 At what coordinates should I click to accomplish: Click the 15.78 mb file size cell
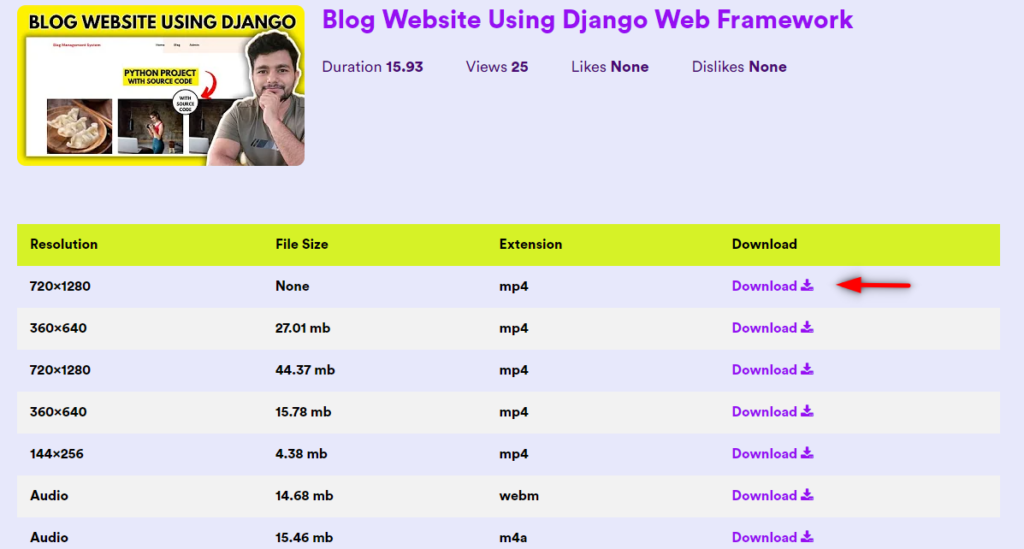[303, 411]
